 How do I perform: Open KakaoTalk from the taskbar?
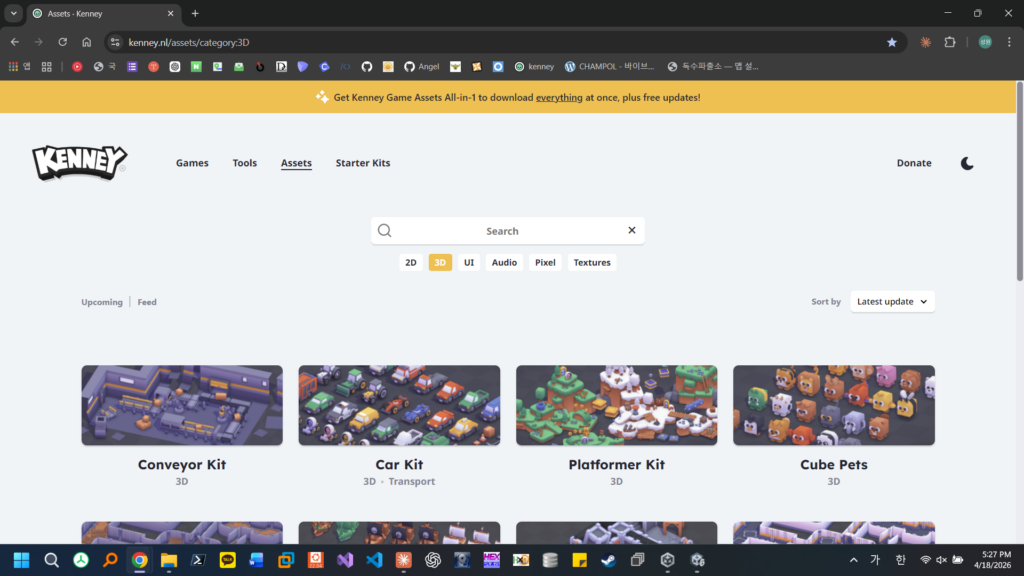[227, 560]
